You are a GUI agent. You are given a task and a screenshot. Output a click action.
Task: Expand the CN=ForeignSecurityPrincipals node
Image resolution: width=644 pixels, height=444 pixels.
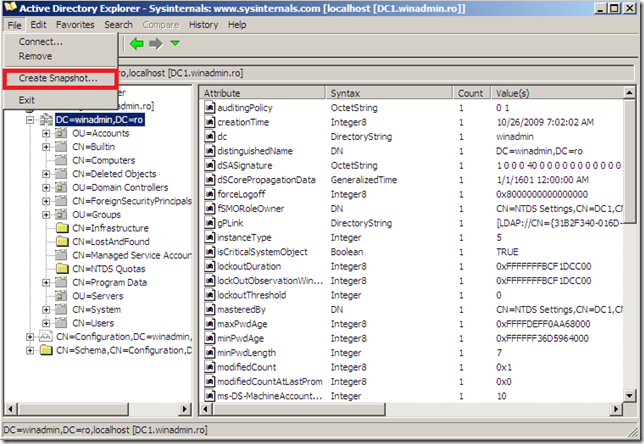point(46,201)
